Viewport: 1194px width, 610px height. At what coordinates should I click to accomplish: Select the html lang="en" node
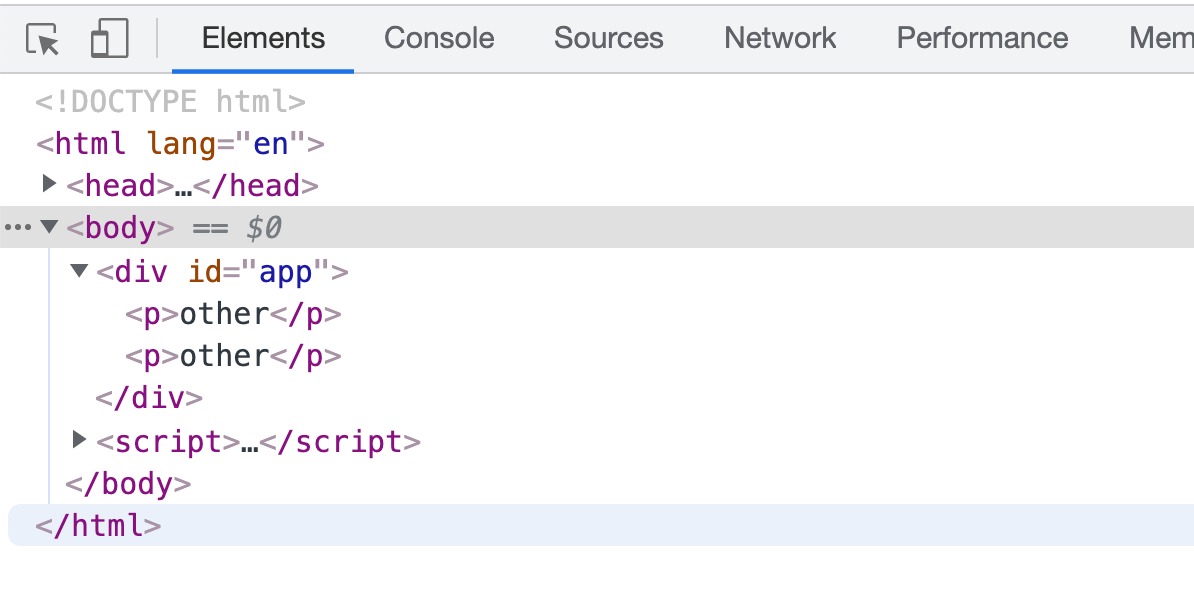pyautogui.click(x=180, y=143)
